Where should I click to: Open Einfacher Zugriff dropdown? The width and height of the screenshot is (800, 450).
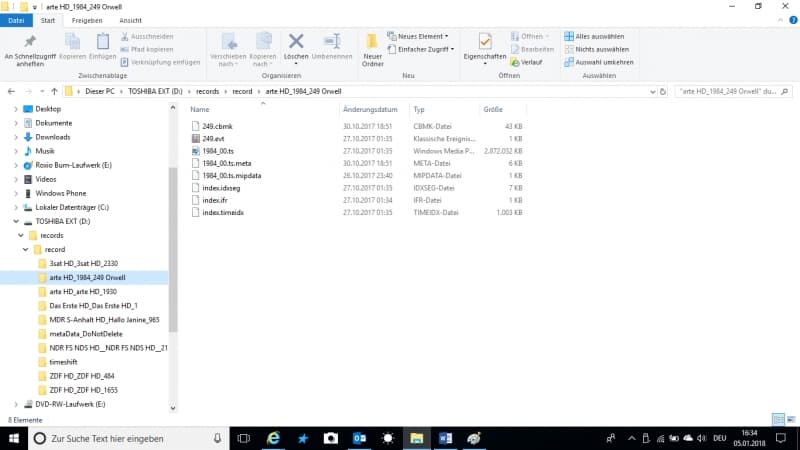[x=421, y=49]
